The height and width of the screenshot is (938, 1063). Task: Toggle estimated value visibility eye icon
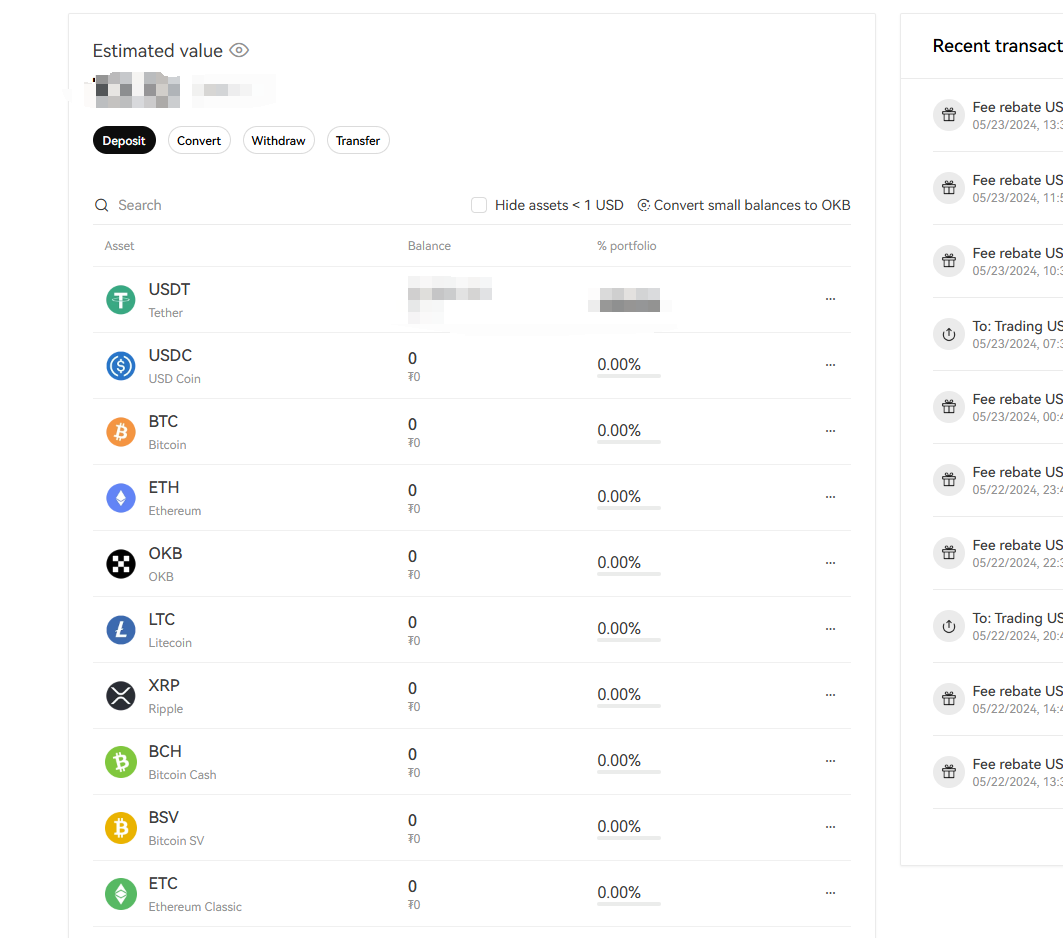(x=239, y=50)
